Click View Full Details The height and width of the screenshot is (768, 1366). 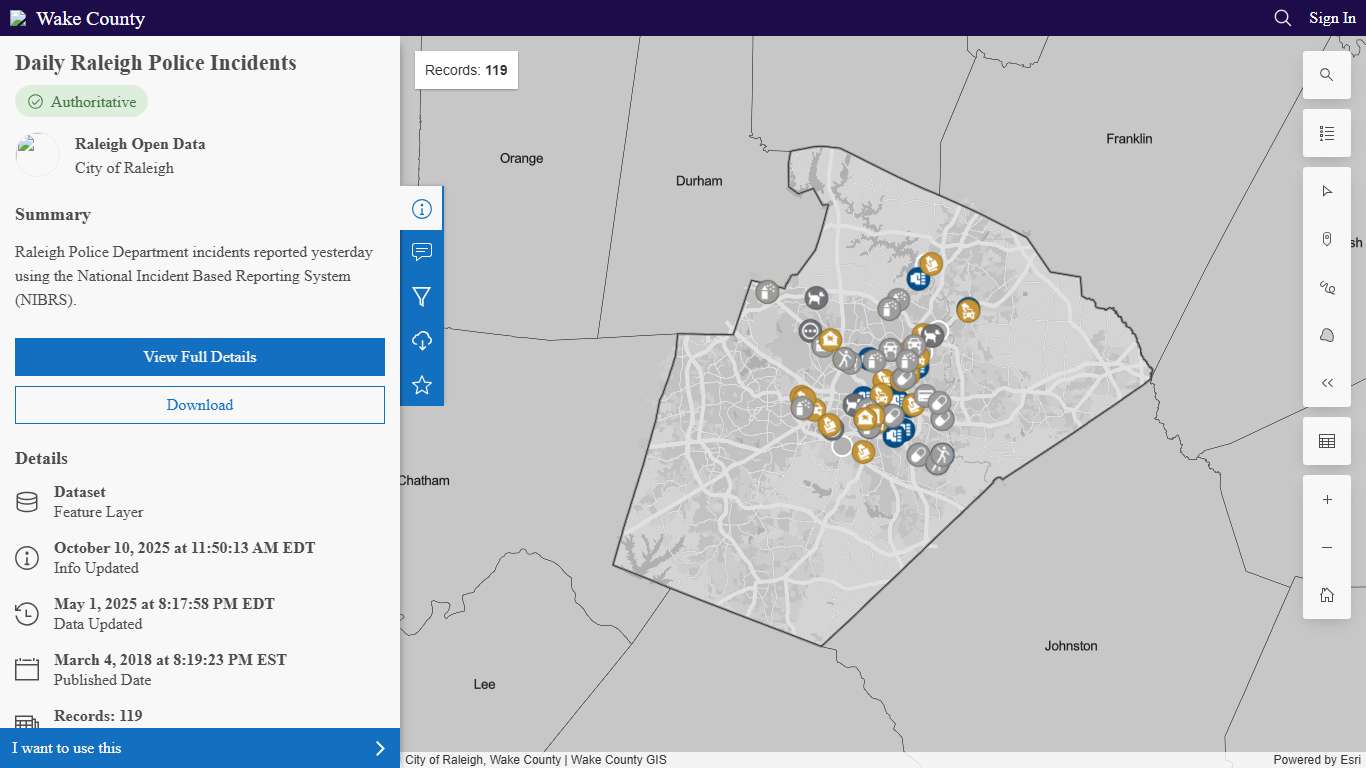coord(199,356)
